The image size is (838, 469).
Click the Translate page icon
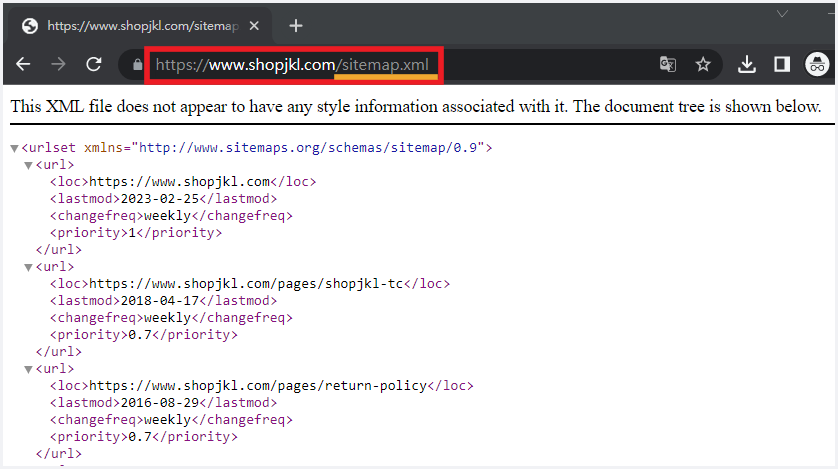tap(668, 65)
